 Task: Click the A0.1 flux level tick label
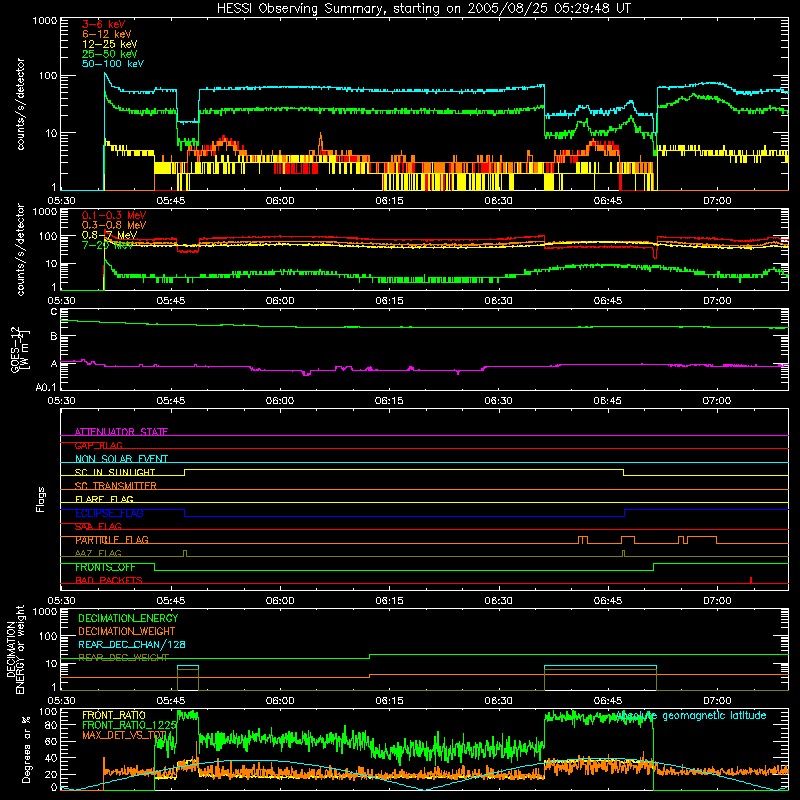[46, 388]
